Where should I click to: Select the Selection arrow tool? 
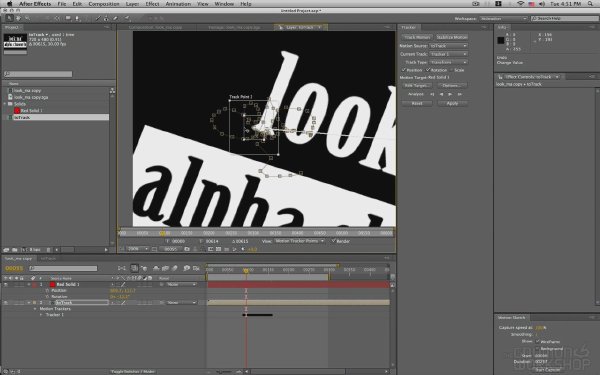click(9, 18)
